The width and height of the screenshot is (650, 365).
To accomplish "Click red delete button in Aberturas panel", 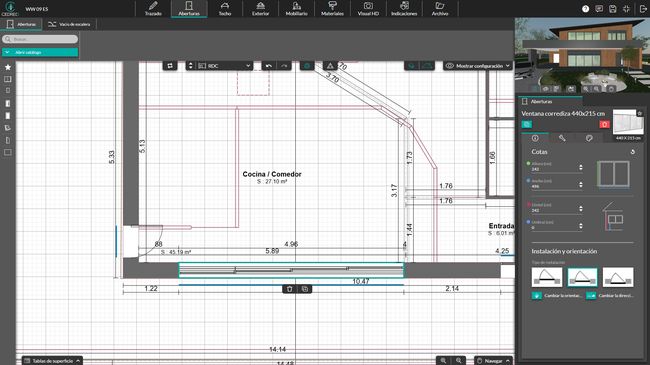I will point(604,124).
